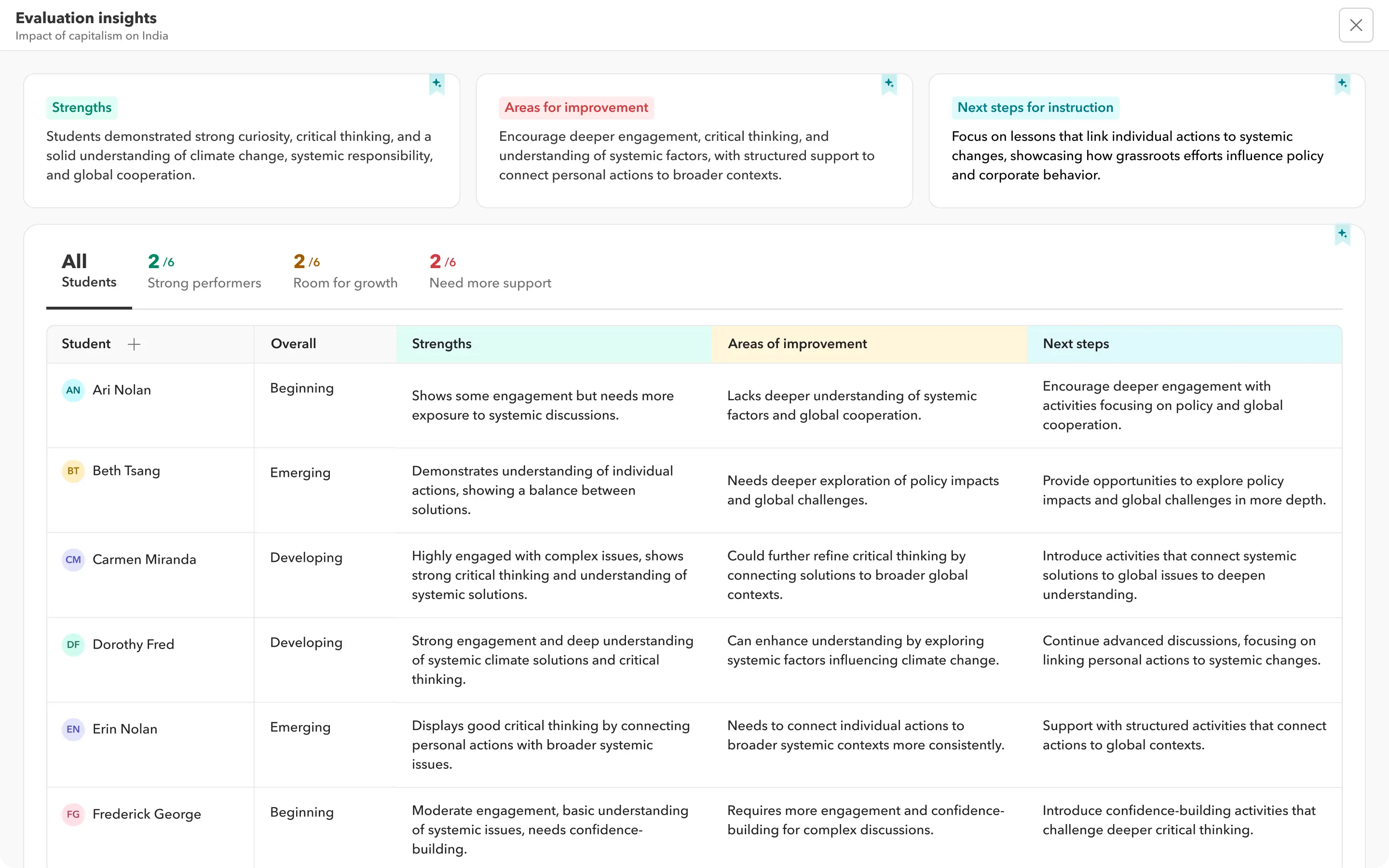
Task: Select the Need more support tab
Action: pyautogui.click(x=490, y=271)
